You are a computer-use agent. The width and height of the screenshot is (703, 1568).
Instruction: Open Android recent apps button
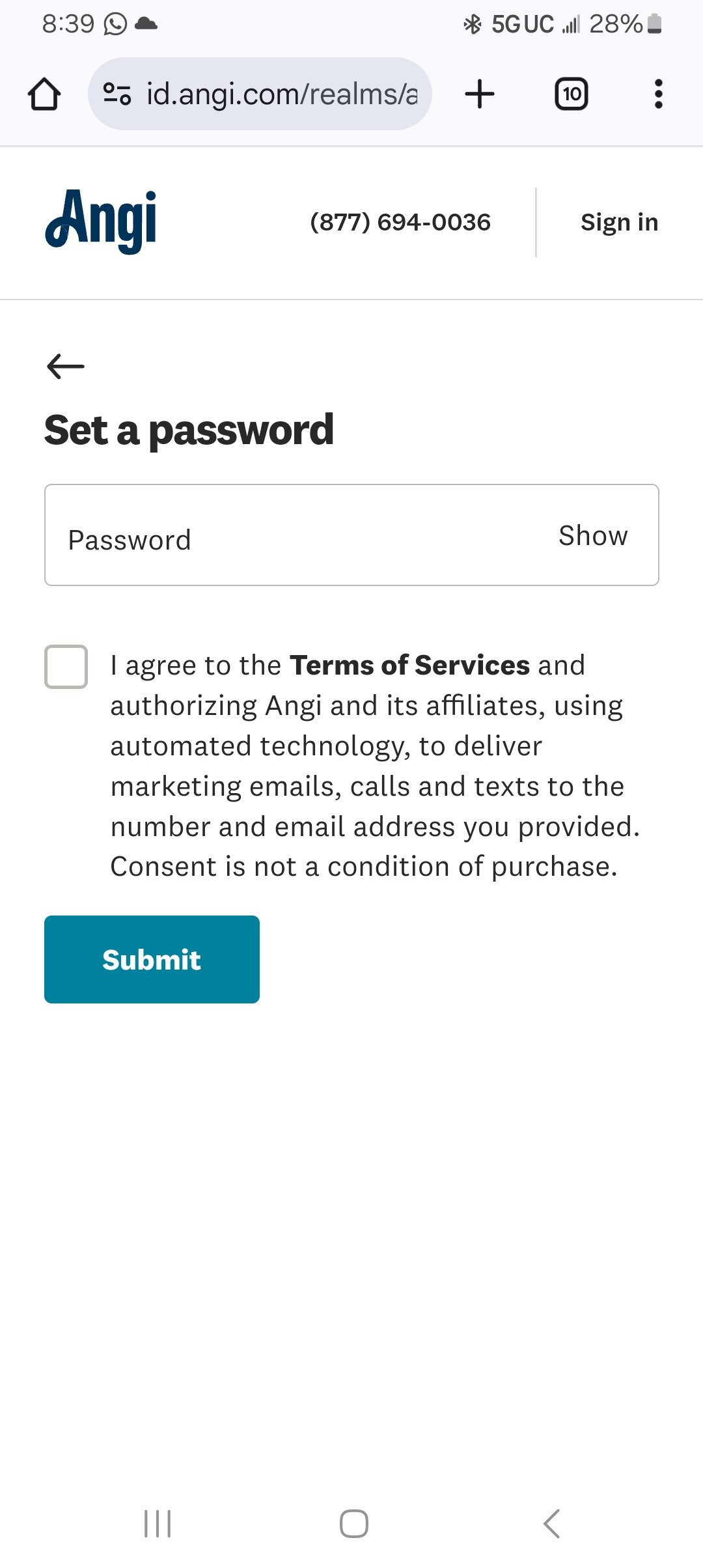157,1524
